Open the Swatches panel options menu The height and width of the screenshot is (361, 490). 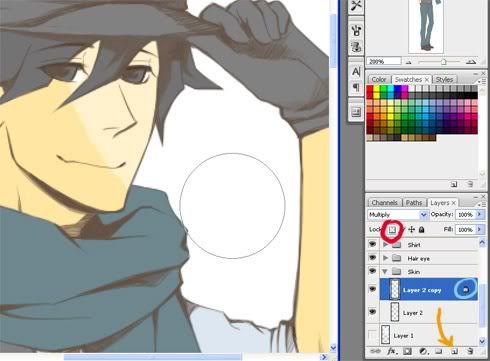point(481,81)
